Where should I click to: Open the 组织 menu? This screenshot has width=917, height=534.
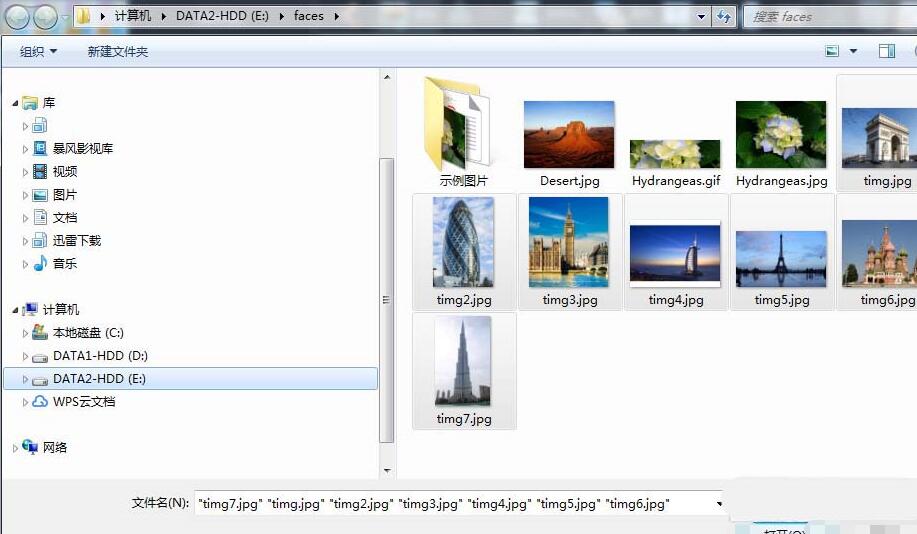[x=38, y=51]
